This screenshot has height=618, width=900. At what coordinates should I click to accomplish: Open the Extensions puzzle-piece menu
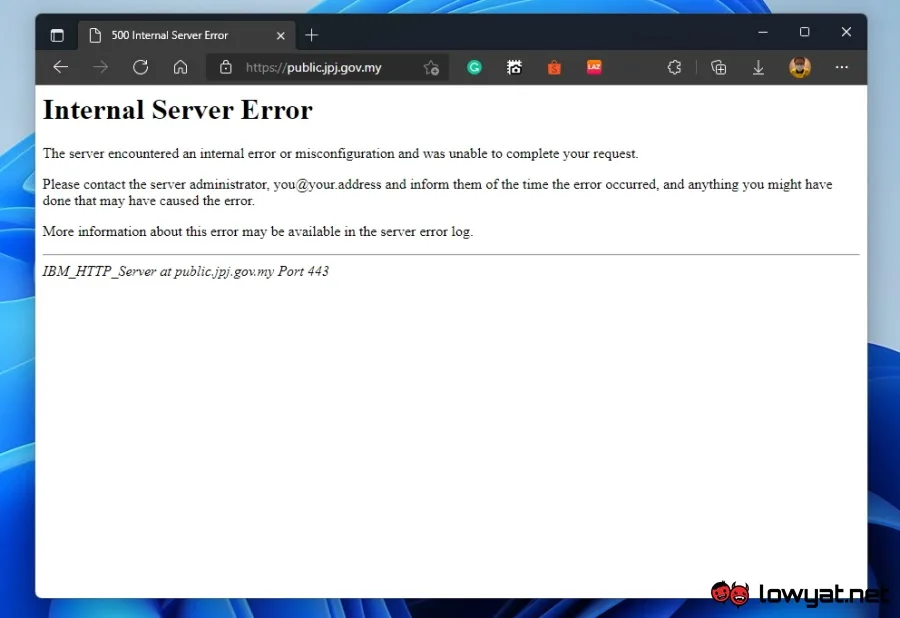click(674, 67)
